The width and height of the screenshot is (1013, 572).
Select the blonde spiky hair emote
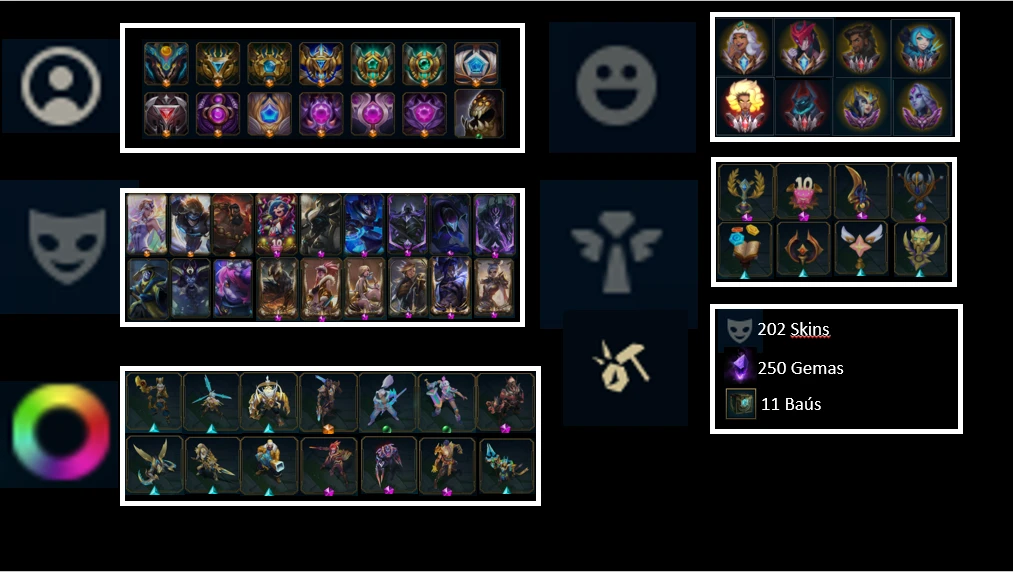745,106
